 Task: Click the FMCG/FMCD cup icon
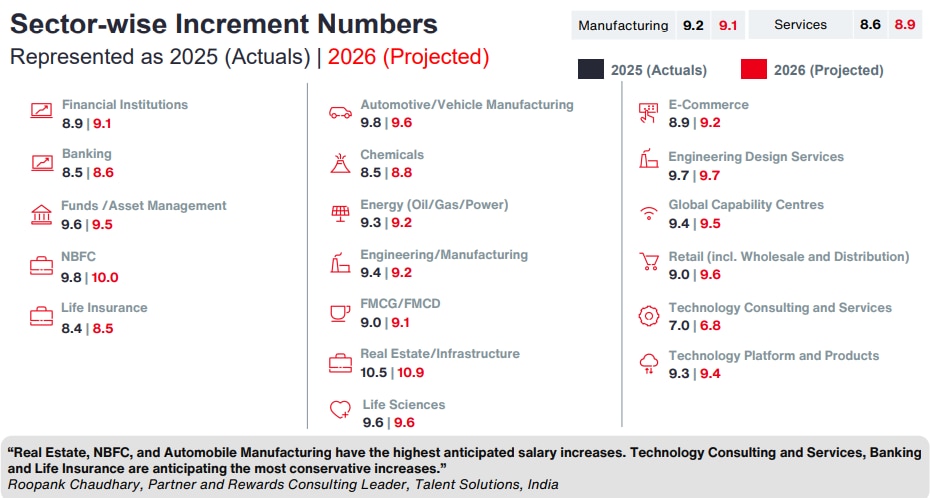coord(340,313)
